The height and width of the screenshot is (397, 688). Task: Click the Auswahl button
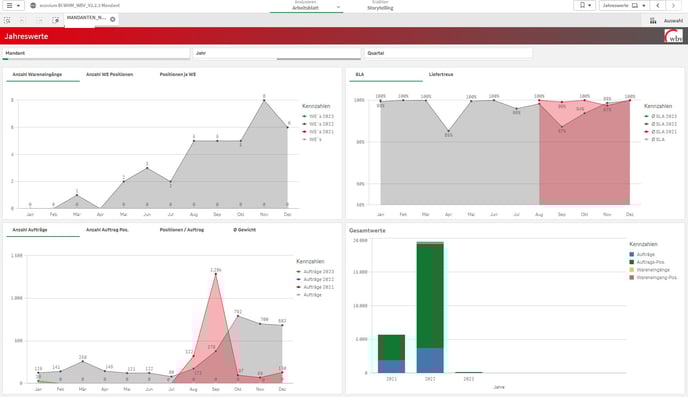[673, 21]
